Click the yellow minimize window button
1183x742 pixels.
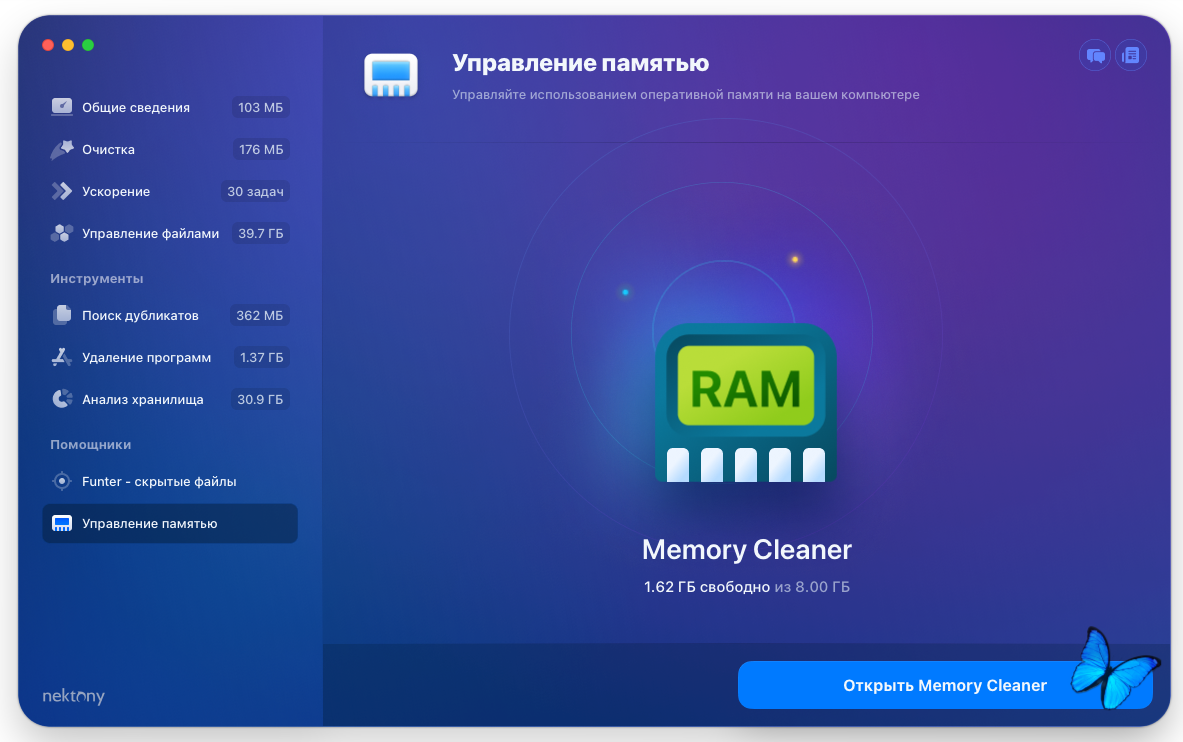68,45
